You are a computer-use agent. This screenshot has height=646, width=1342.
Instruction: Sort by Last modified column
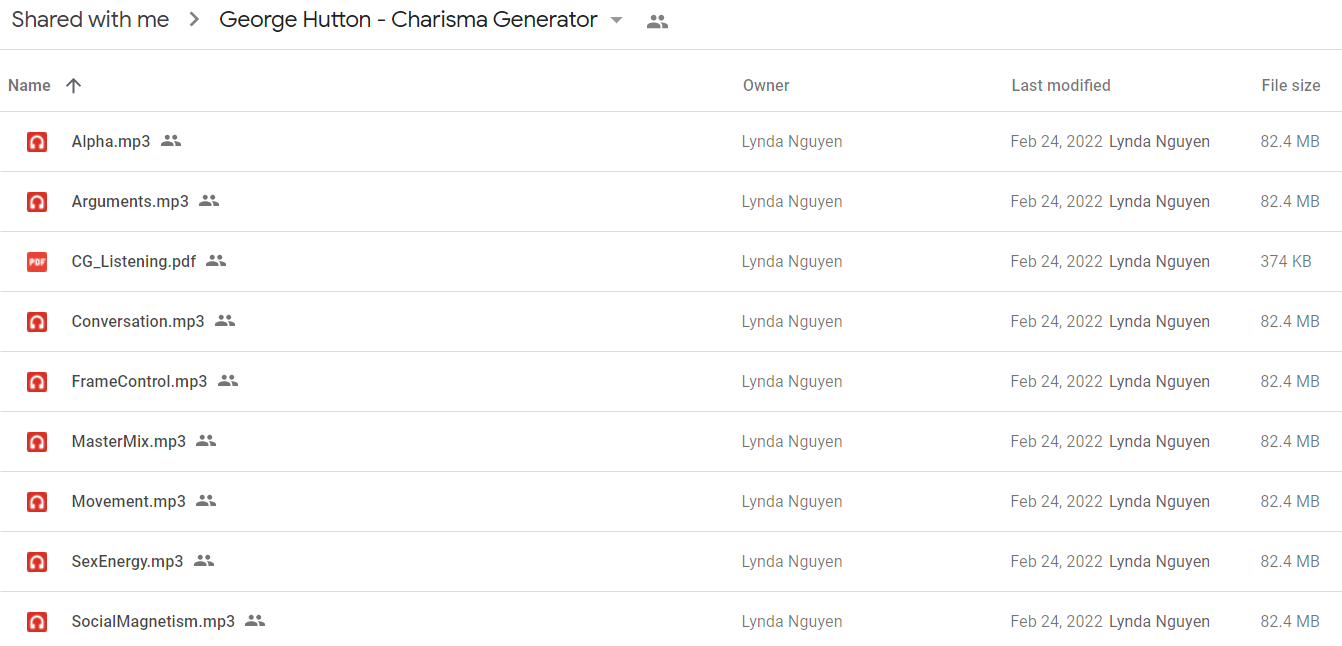[1061, 86]
